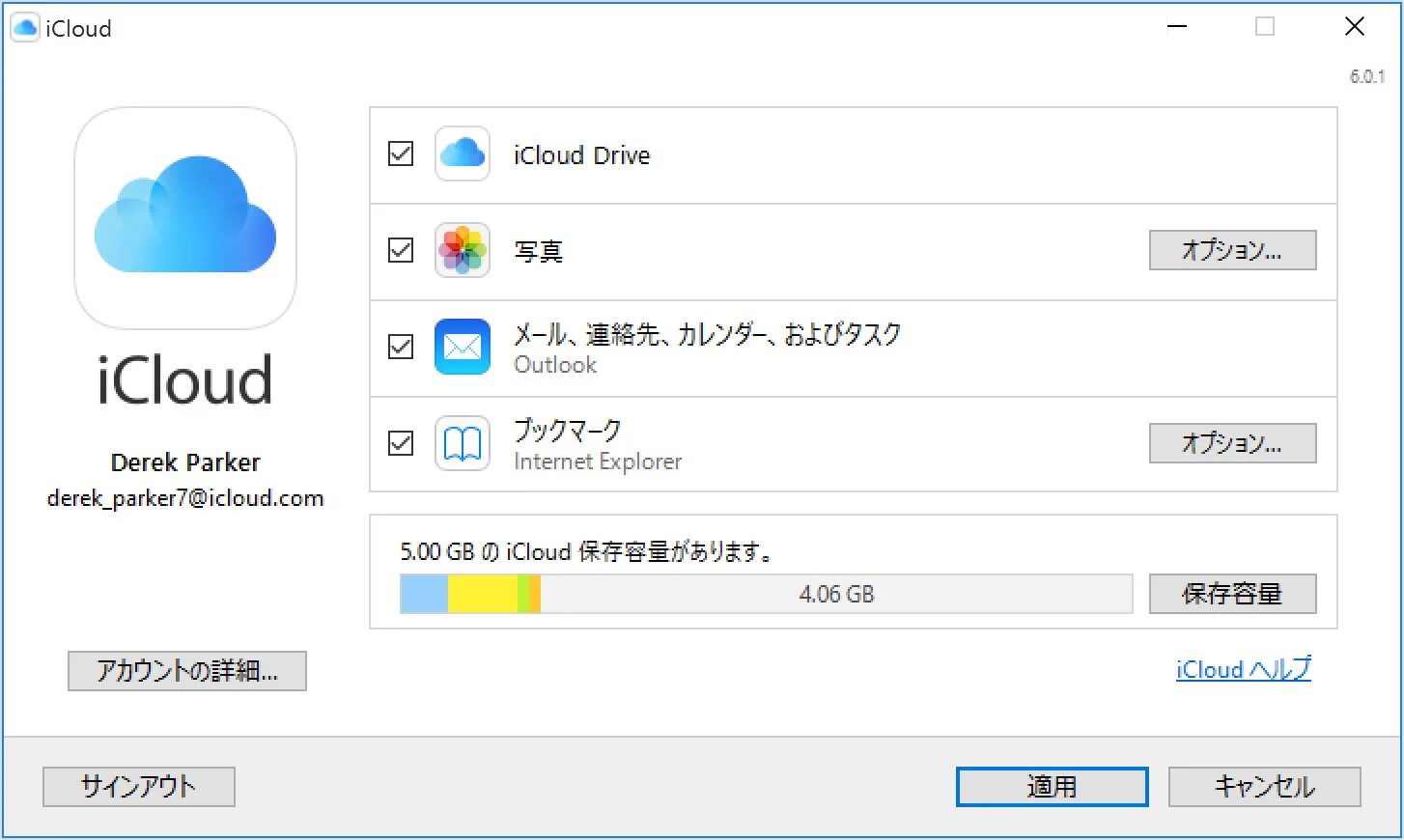
Task: Open アカウントの詳細
Action: pos(187,670)
